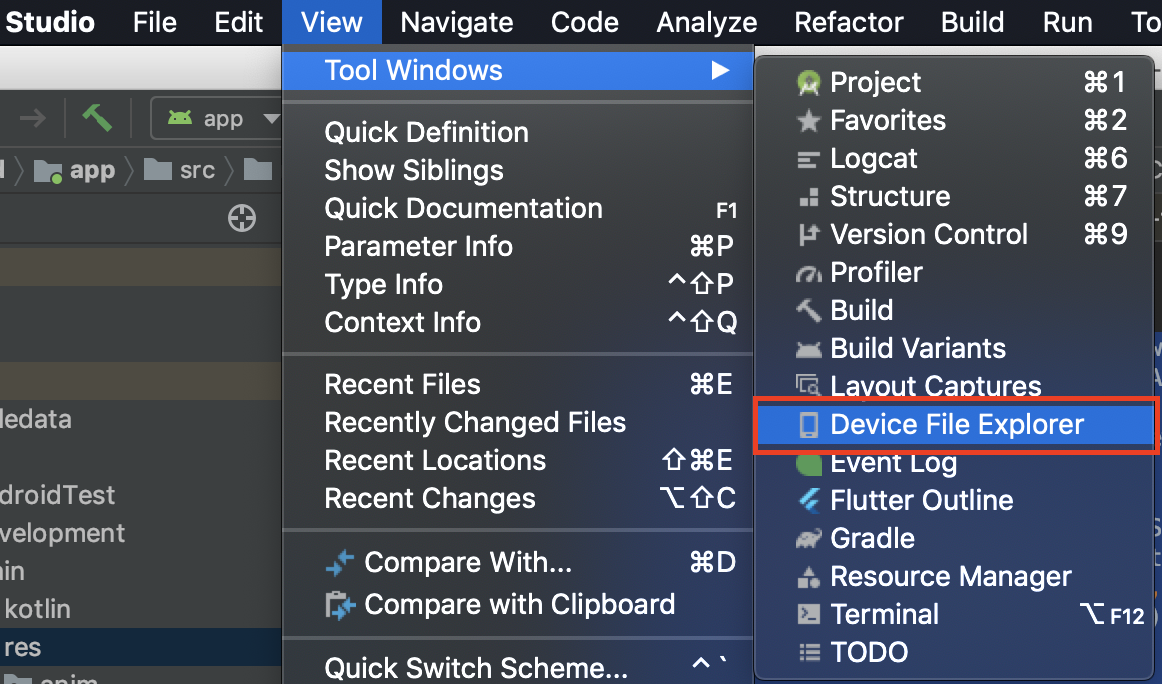Choose Compare with Clipboard from the View menu
This screenshot has width=1162, height=684.
point(519,605)
